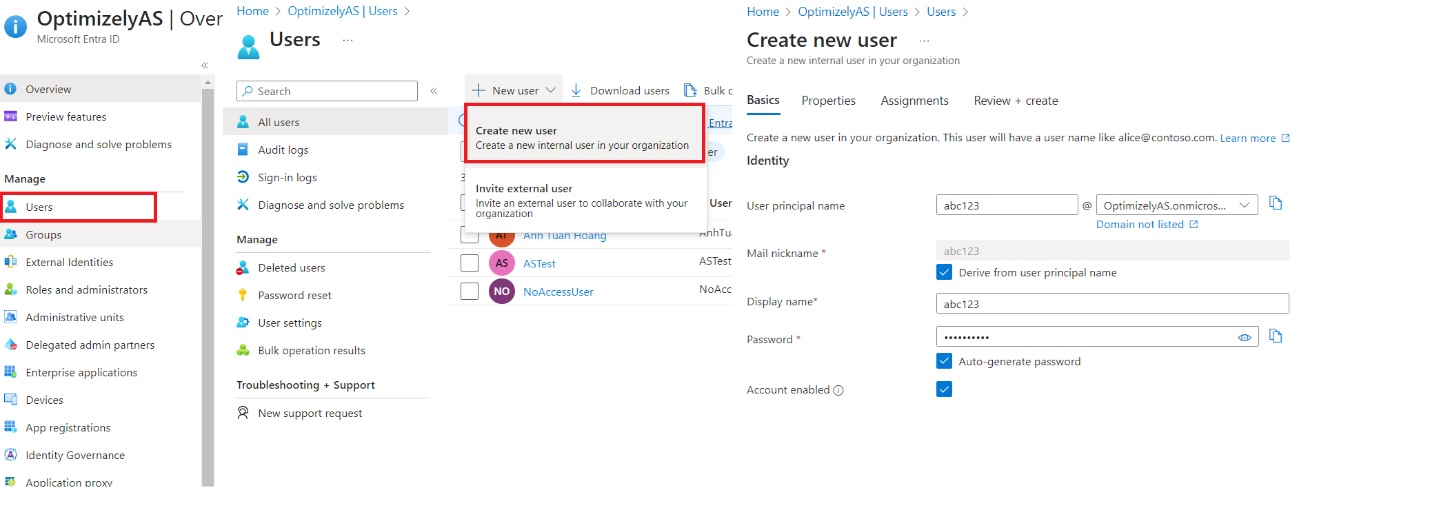Image resolution: width=1430 pixels, height=510 pixels.
Task: Tick the checkbox in the Anh Tuan Hoang row
Action: 469,235
